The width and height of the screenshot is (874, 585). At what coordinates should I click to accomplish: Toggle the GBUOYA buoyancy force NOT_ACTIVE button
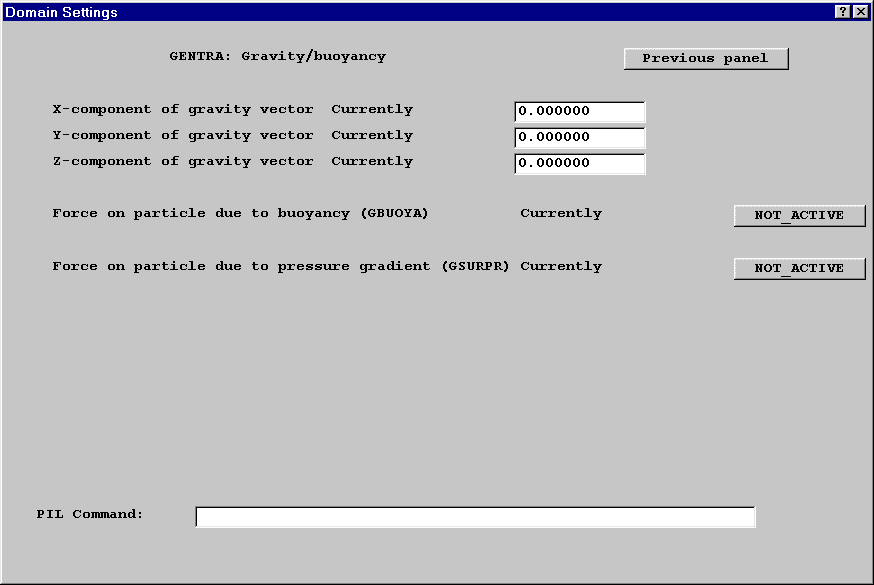[x=799, y=216]
